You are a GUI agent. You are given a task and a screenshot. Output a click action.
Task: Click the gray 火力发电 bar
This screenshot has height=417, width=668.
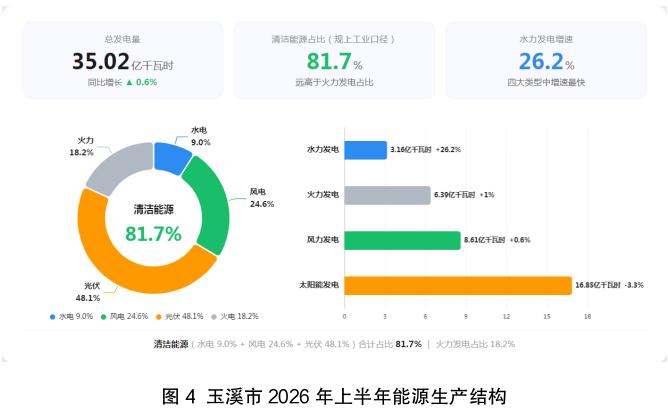(387, 195)
